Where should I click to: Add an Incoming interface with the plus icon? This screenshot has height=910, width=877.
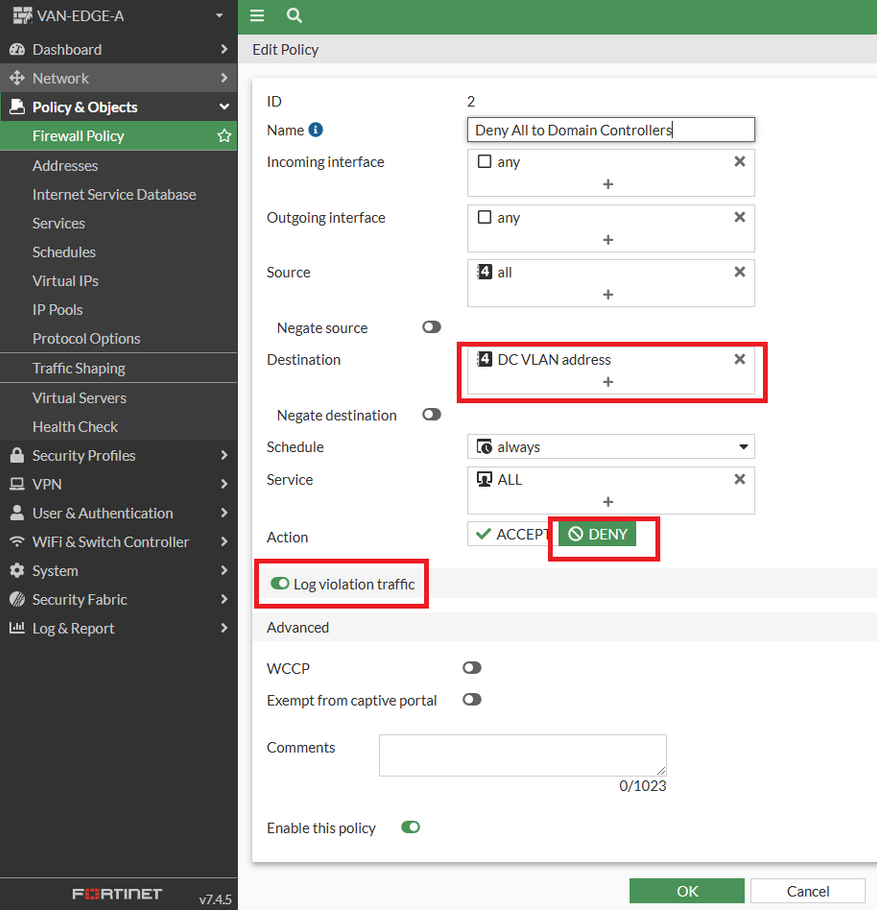coord(608,184)
